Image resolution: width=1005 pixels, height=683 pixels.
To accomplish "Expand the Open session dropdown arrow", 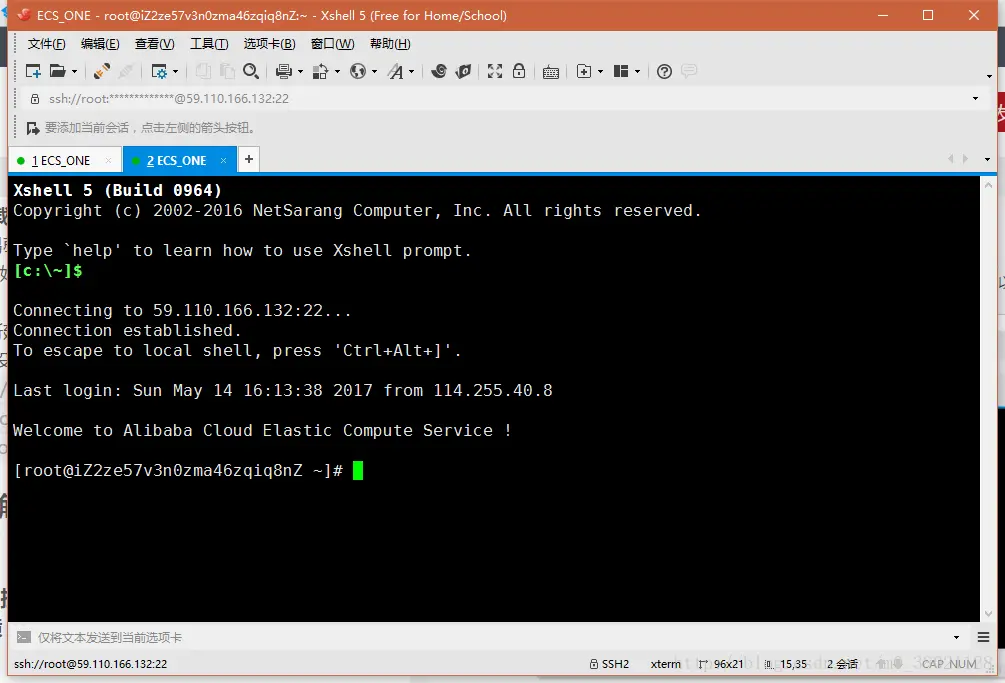I will tap(74, 71).
